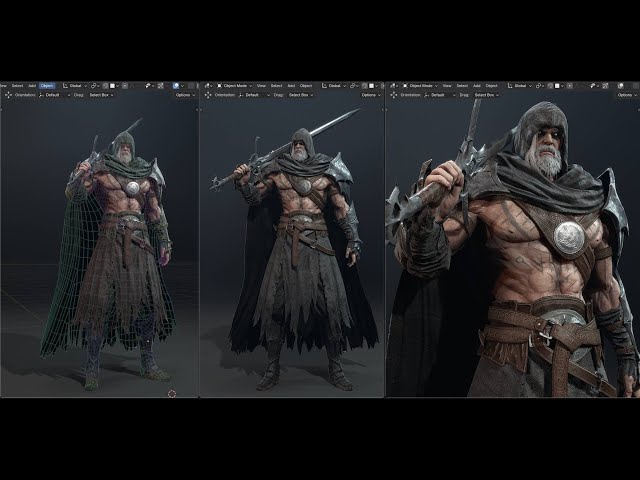Image resolution: width=640 pixels, height=480 pixels.
Task: Expand Options popover in right viewport
Action: point(627,95)
